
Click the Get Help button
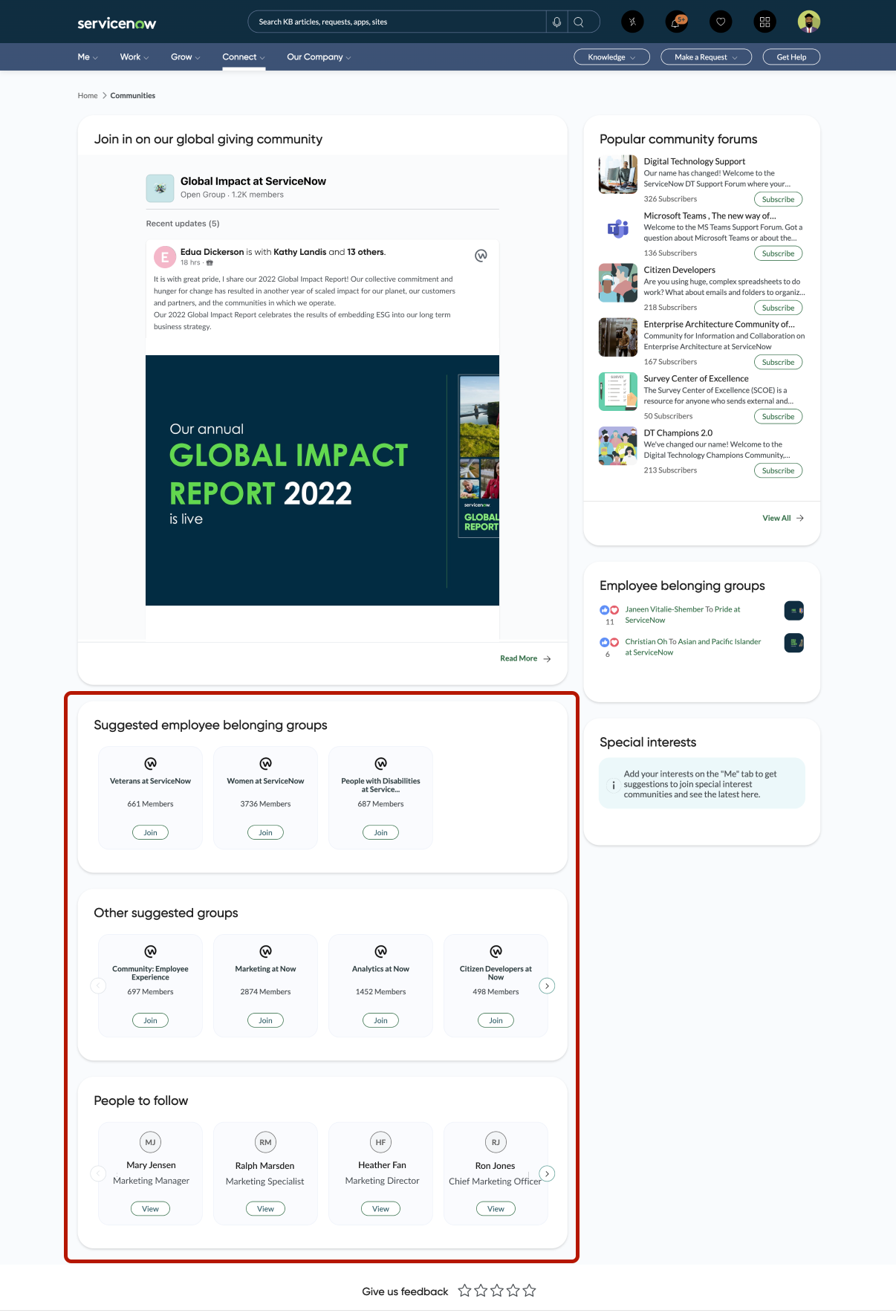point(791,57)
